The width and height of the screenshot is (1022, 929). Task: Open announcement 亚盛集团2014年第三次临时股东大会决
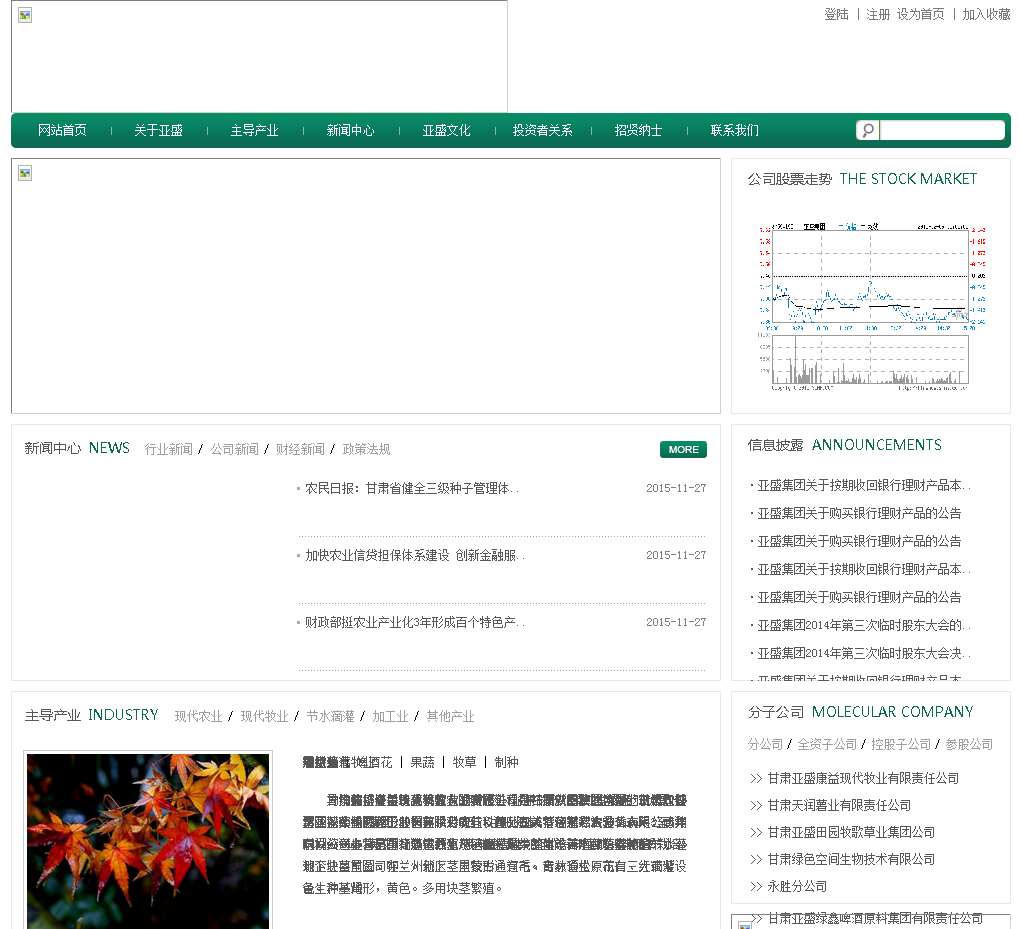pyautogui.click(x=864, y=653)
